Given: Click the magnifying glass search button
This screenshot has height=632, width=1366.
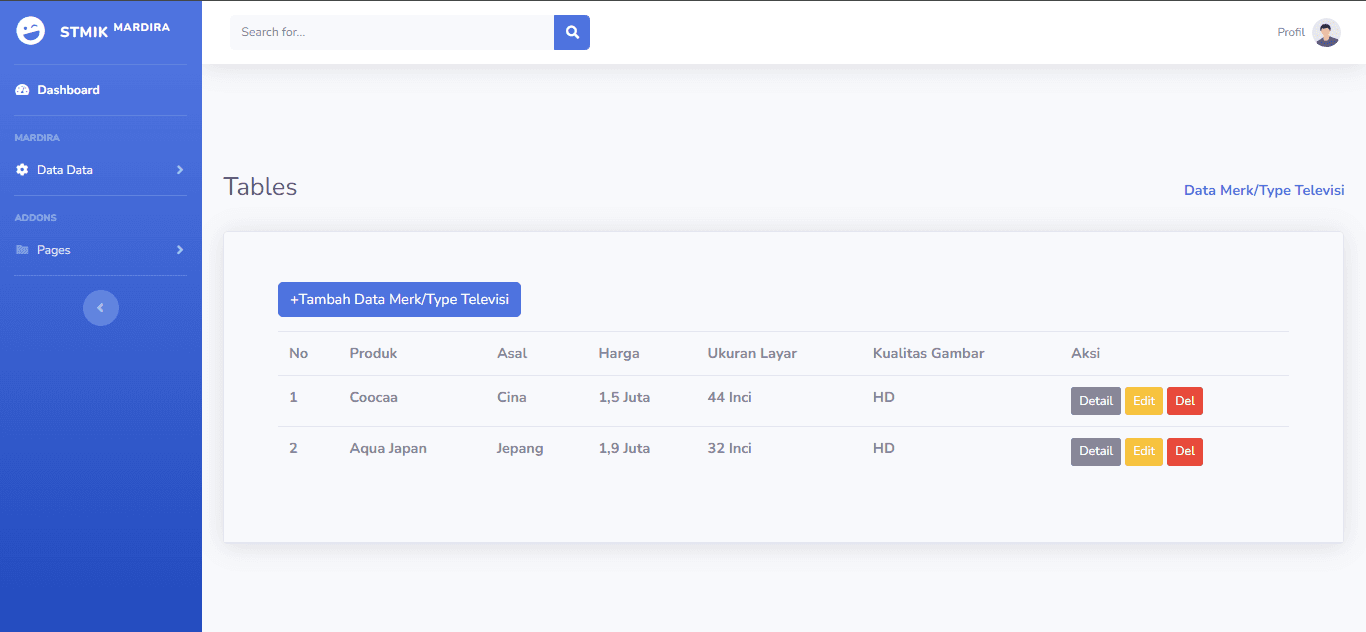Looking at the screenshot, I should coord(572,32).
